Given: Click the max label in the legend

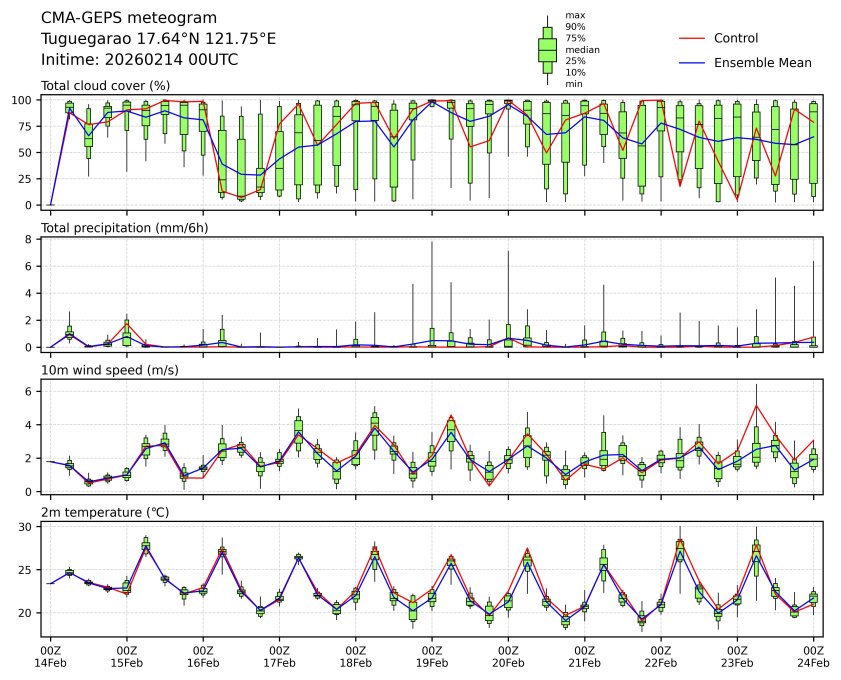Looking at the screenshot, I should coord(574,15).
